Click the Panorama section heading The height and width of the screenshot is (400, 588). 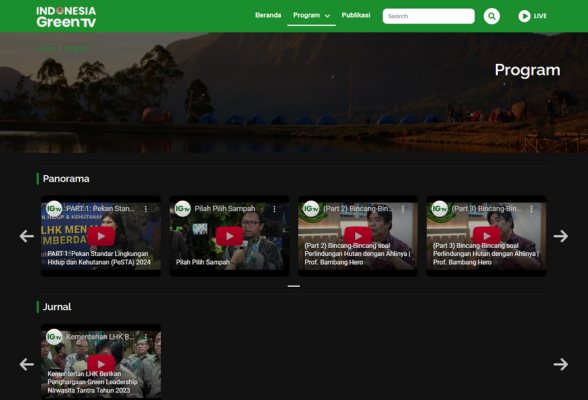click(x=66, y=179)
